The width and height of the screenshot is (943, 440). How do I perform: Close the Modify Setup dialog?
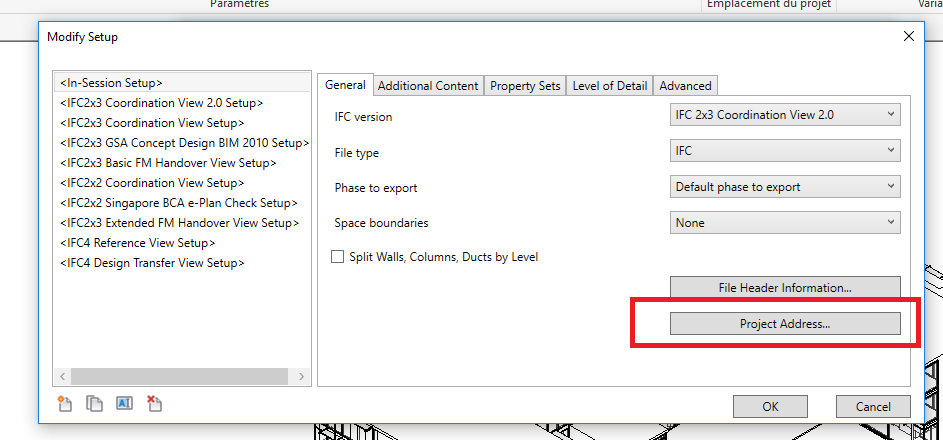point(909,36)
